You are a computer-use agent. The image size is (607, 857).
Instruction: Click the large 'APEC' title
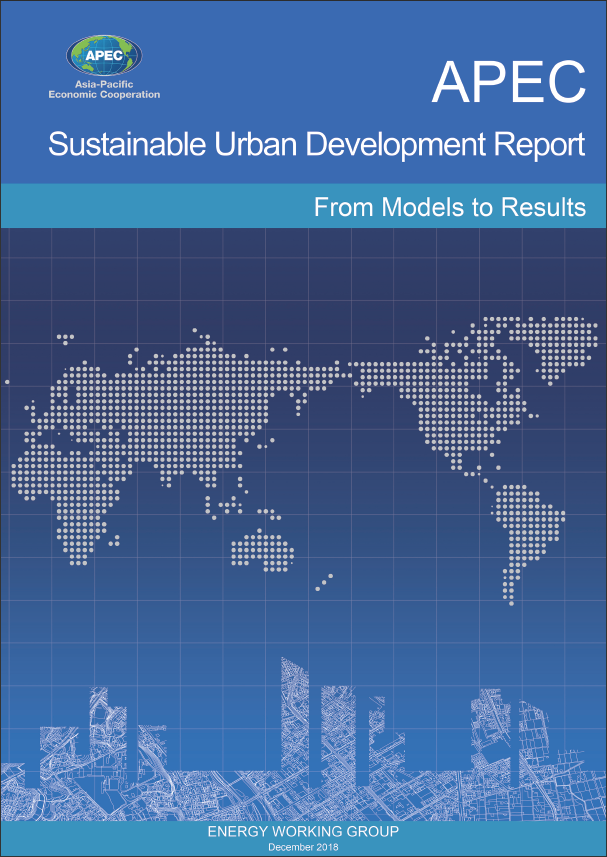pyautogui.click(x=509, y=82)
